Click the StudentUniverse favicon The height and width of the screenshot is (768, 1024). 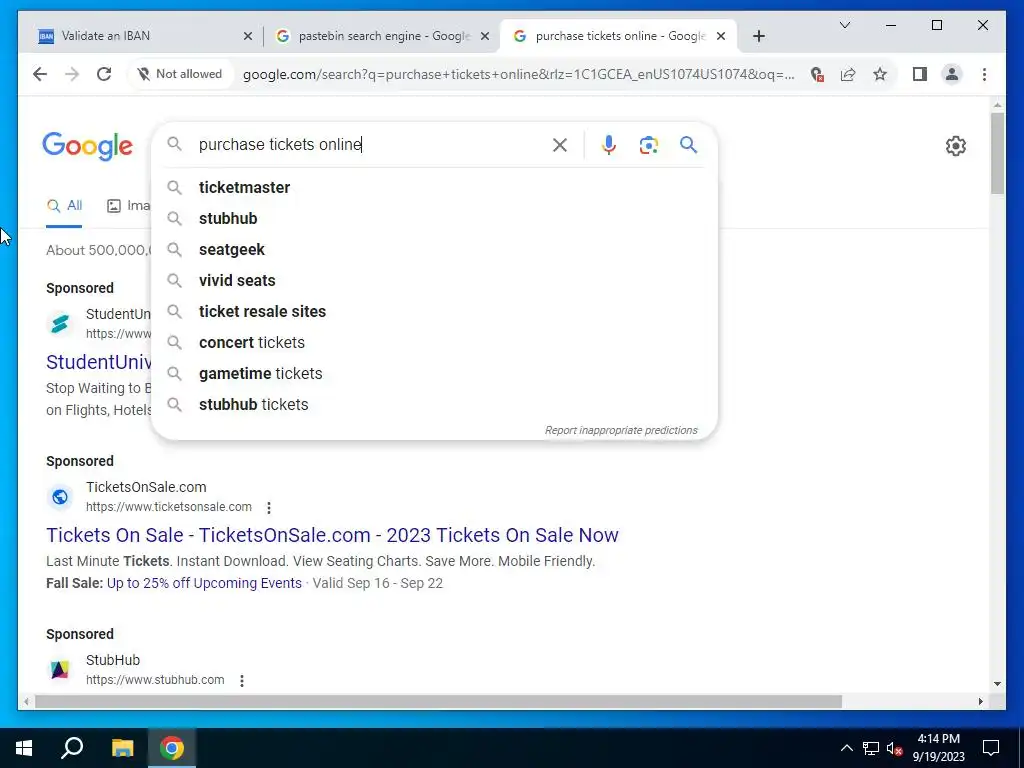click(x=59, y=324)
